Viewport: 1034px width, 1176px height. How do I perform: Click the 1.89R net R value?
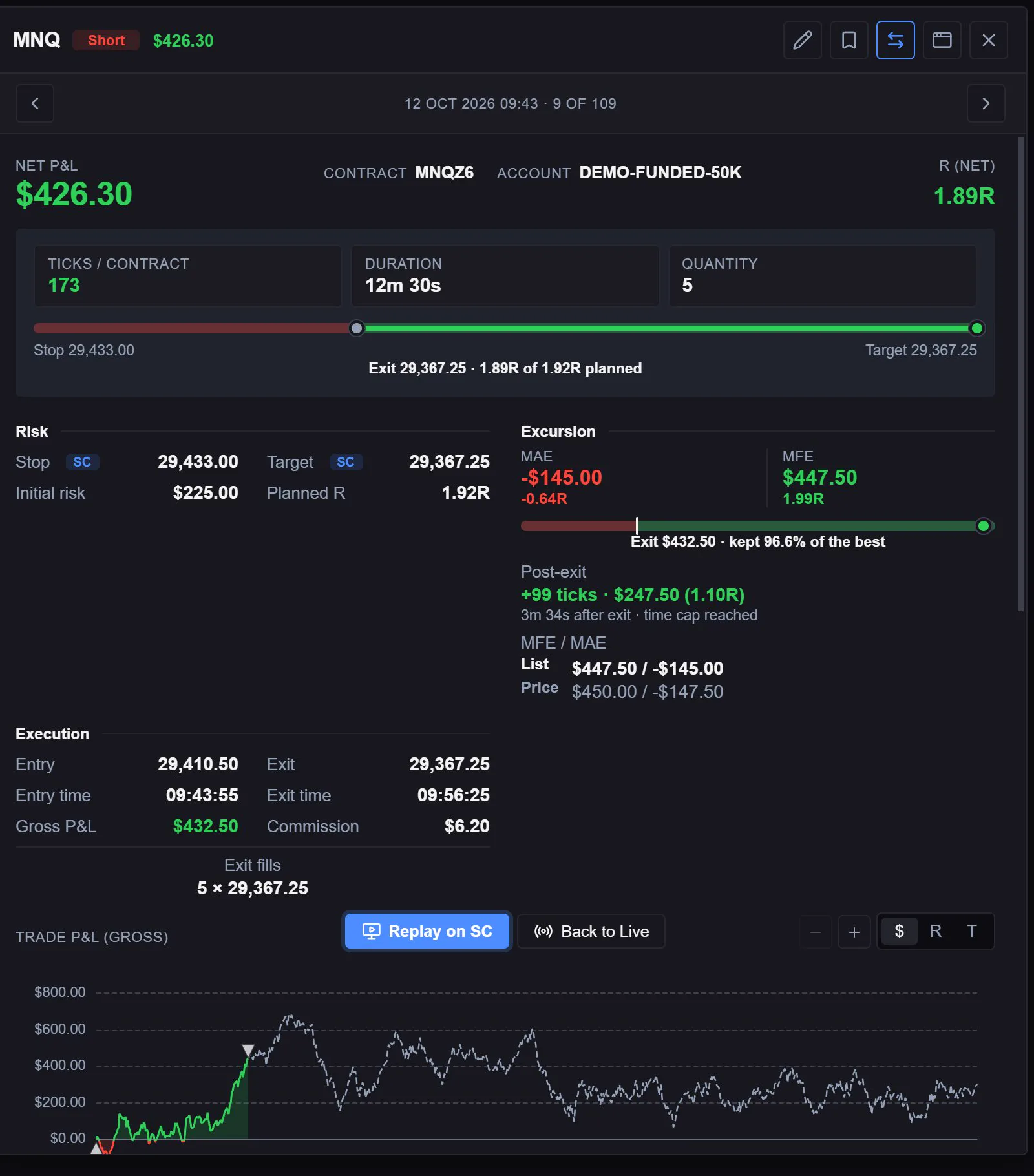click(x=964, y=196)
